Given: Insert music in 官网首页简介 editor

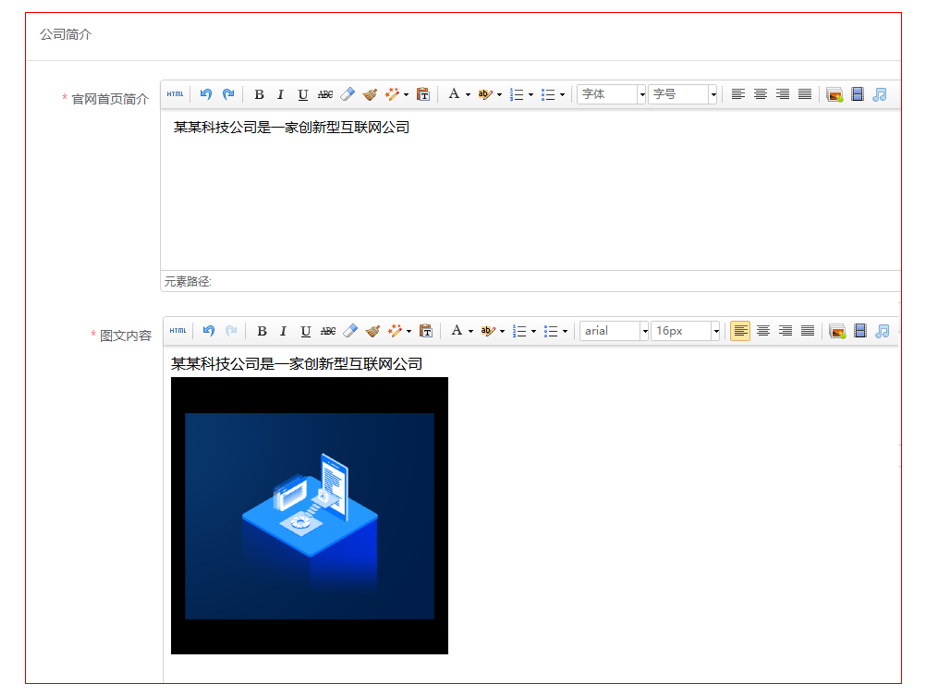Looking at the screenshot, I should point(880,94).
